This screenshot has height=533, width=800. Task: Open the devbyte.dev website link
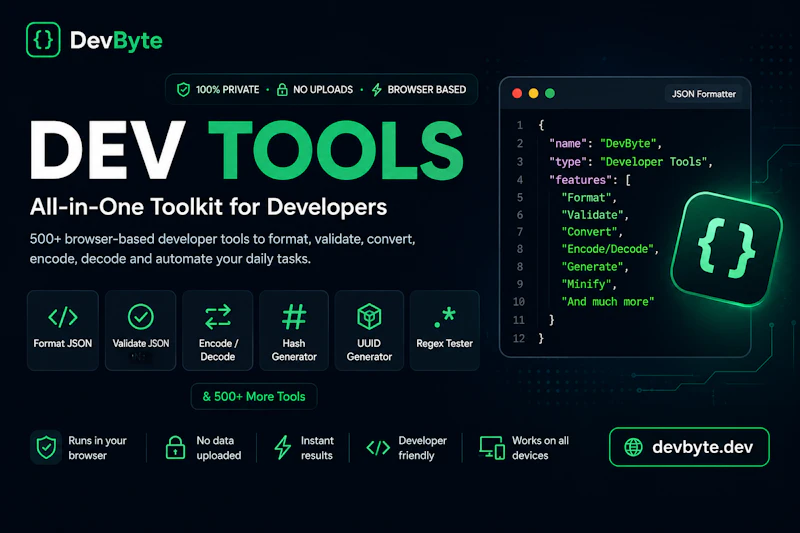point(689,447)
